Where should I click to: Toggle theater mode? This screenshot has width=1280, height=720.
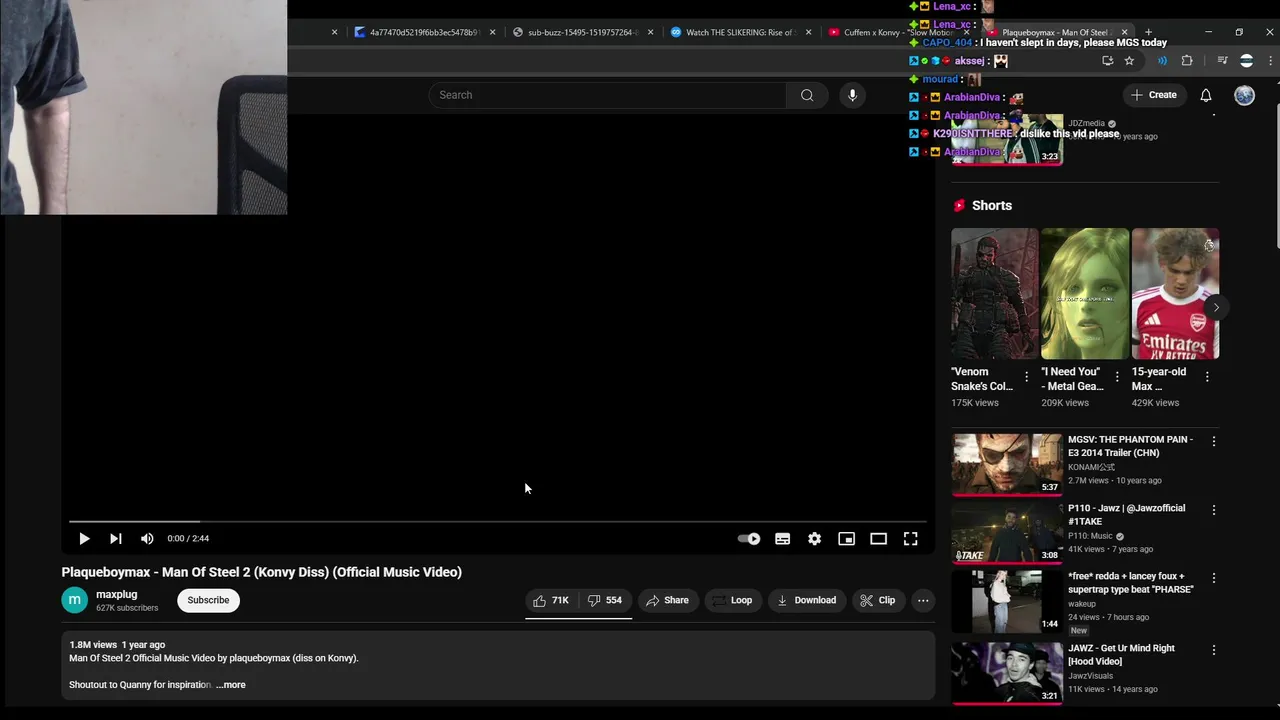(879, 538)
